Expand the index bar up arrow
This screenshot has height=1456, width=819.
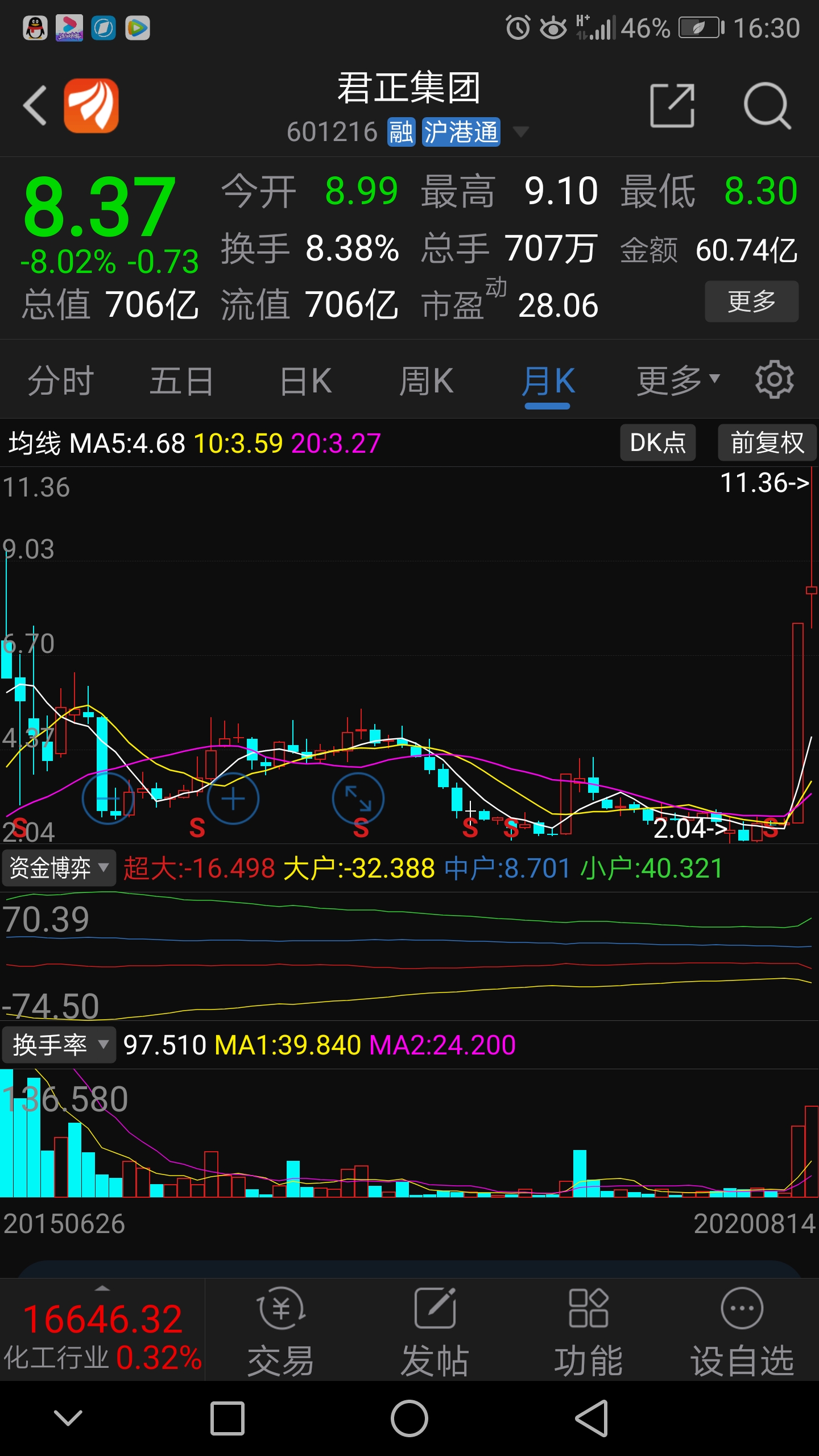[x=102, y=1288]
